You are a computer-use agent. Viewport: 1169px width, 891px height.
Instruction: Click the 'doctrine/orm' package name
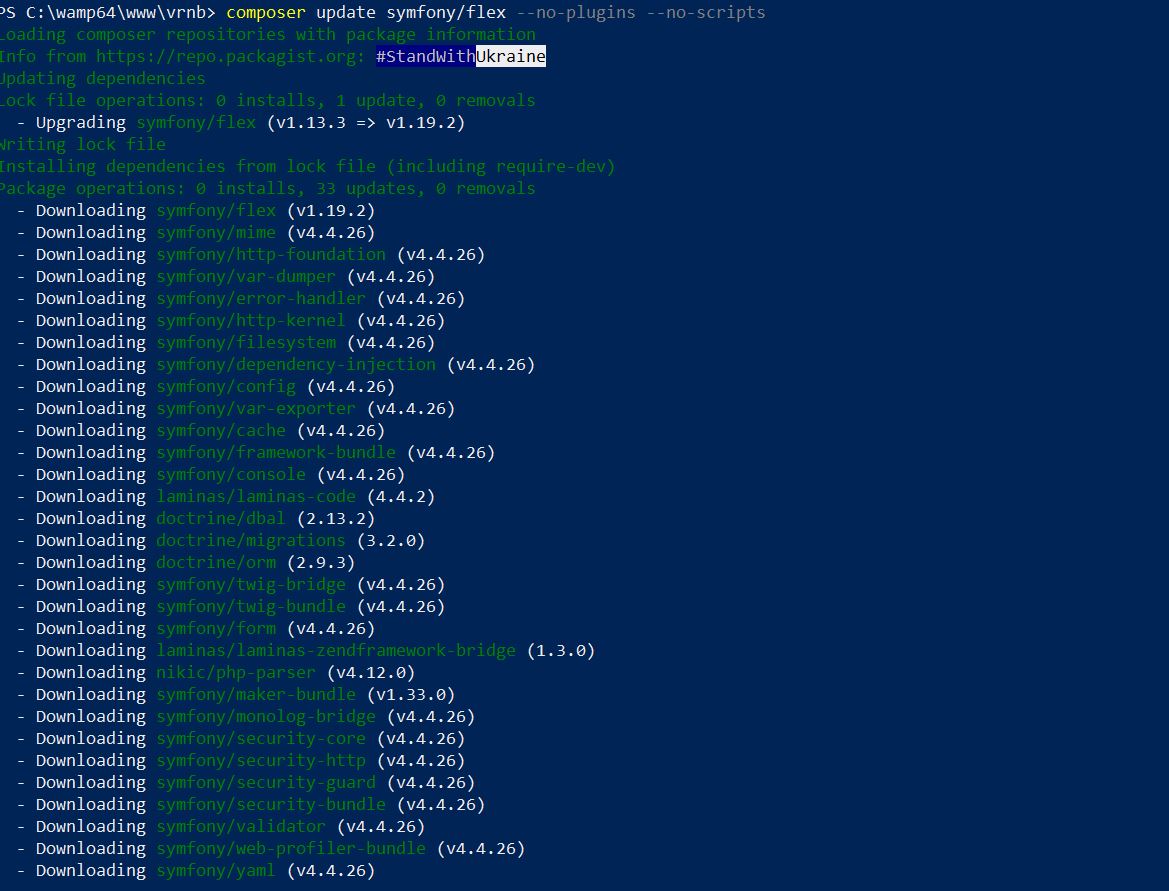(216, 562)
